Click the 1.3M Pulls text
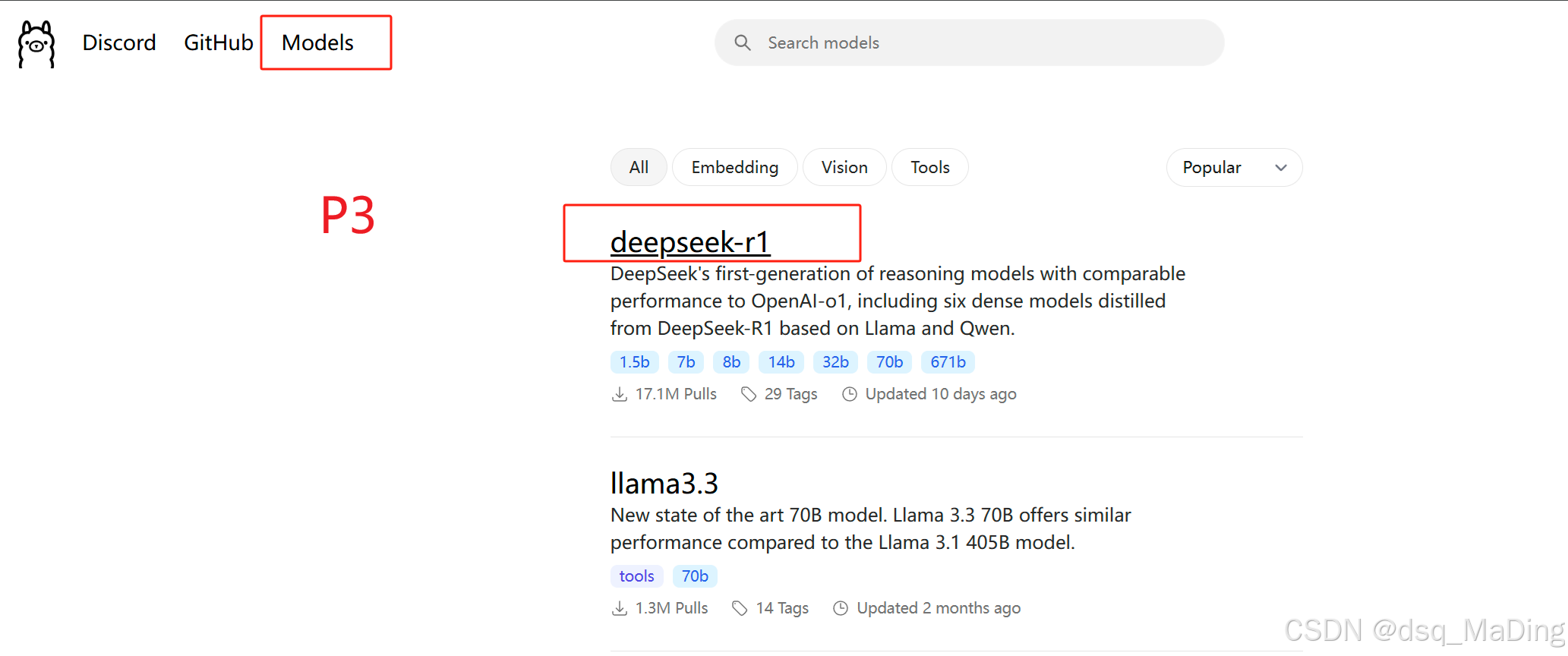Viewport: 1568px width, 656px height. click(671, 608)
